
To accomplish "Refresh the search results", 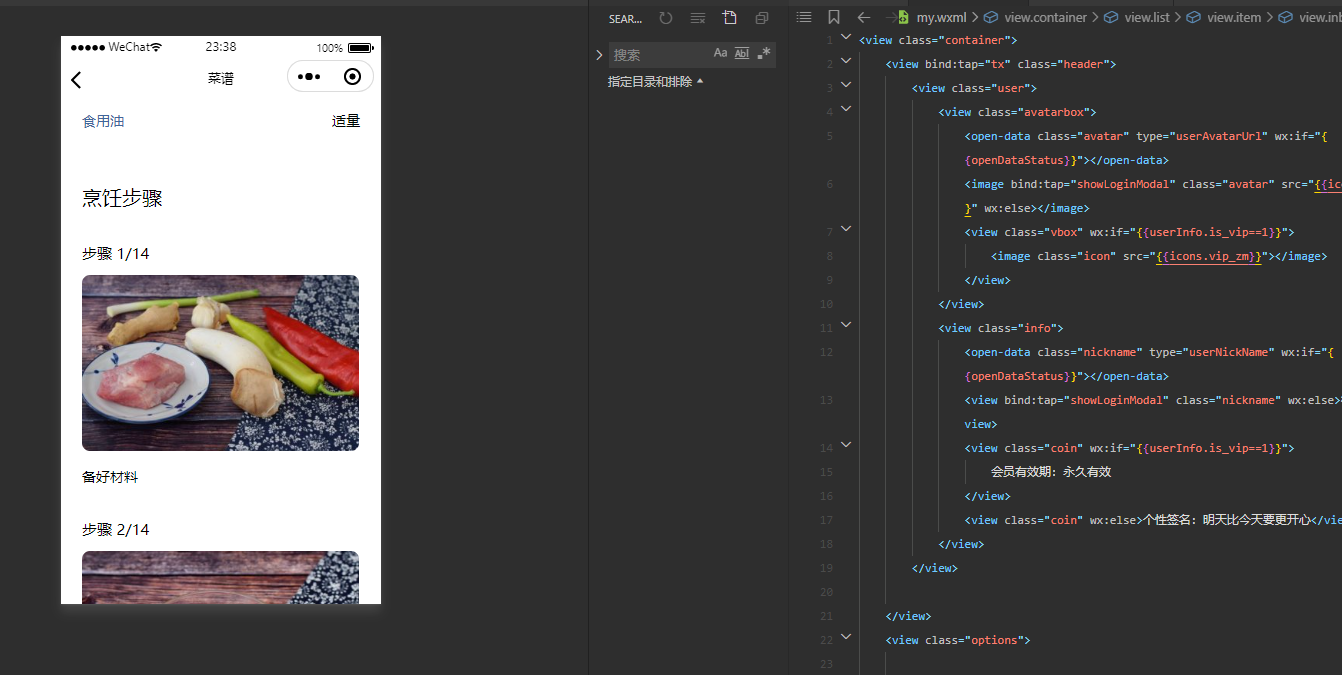I will (666, 18).
